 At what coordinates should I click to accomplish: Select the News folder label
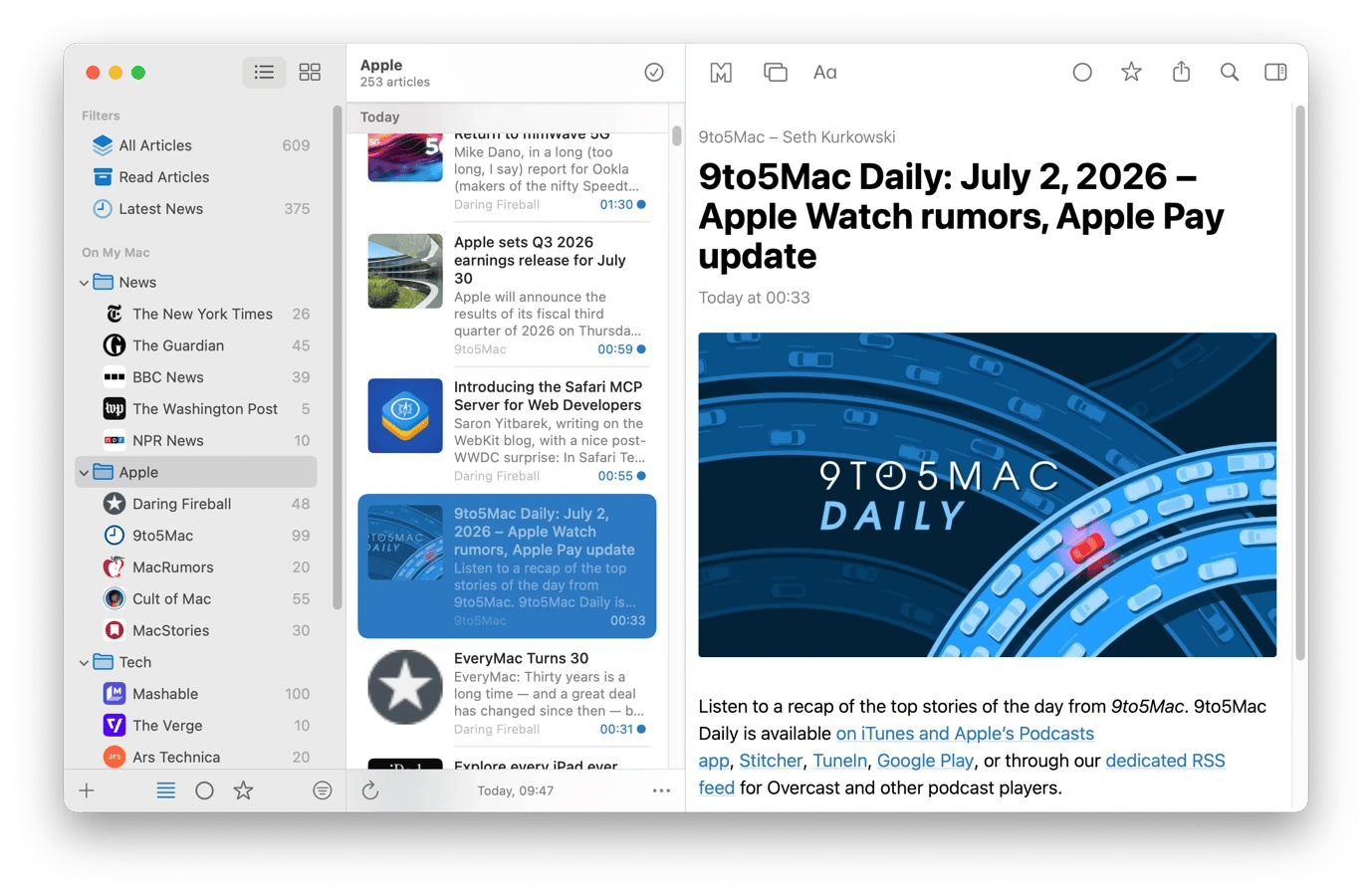coord(137,283)
